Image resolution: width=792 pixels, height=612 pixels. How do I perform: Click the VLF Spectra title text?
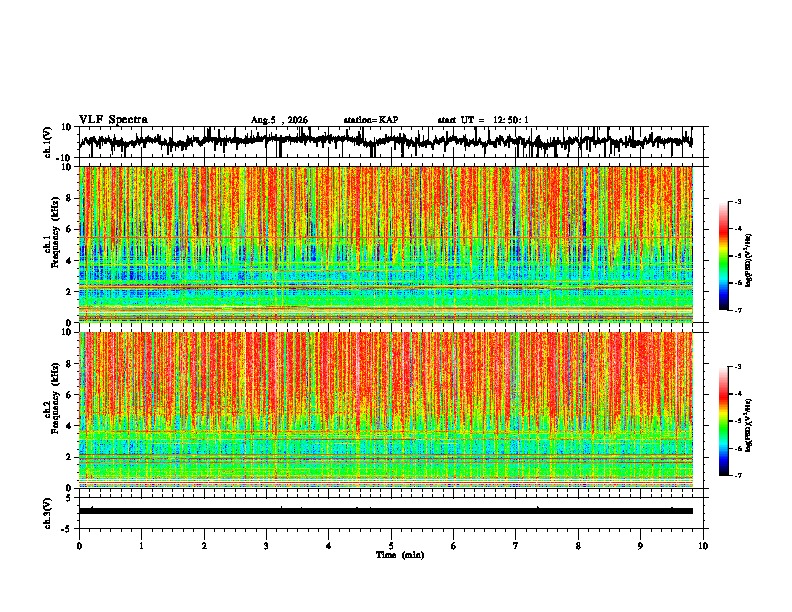[x=113, y=120]
